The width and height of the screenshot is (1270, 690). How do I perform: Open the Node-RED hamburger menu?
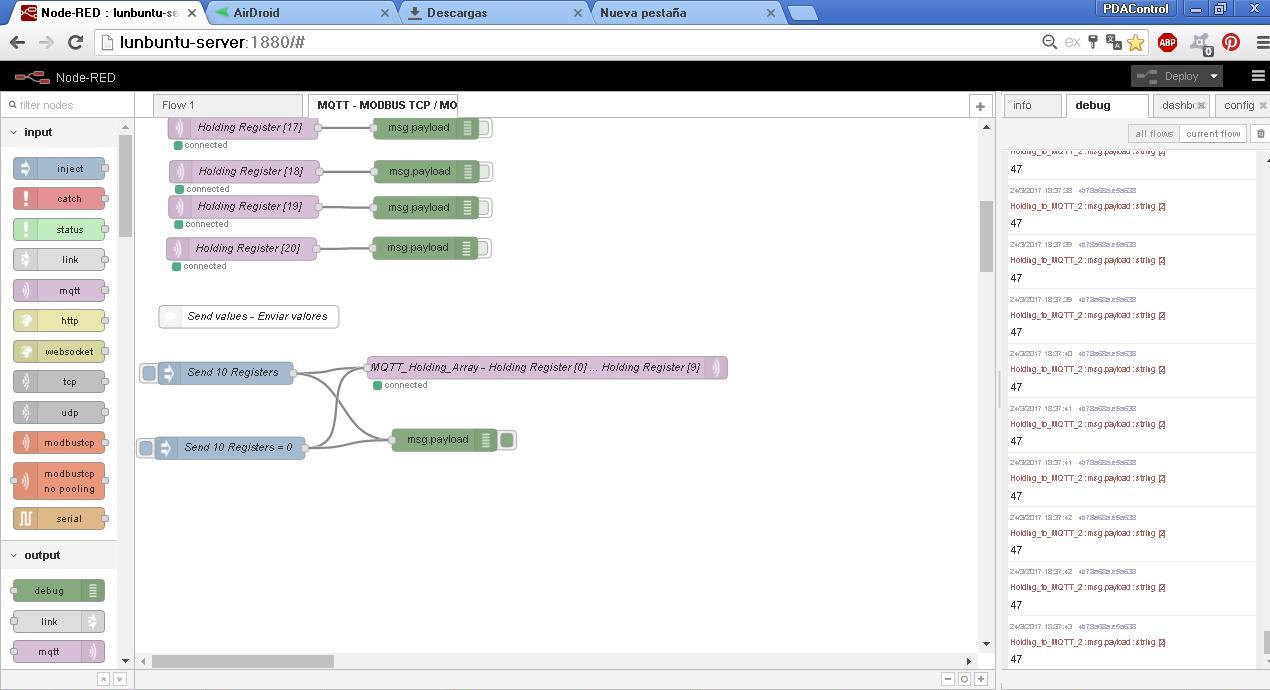[1258, 76]
